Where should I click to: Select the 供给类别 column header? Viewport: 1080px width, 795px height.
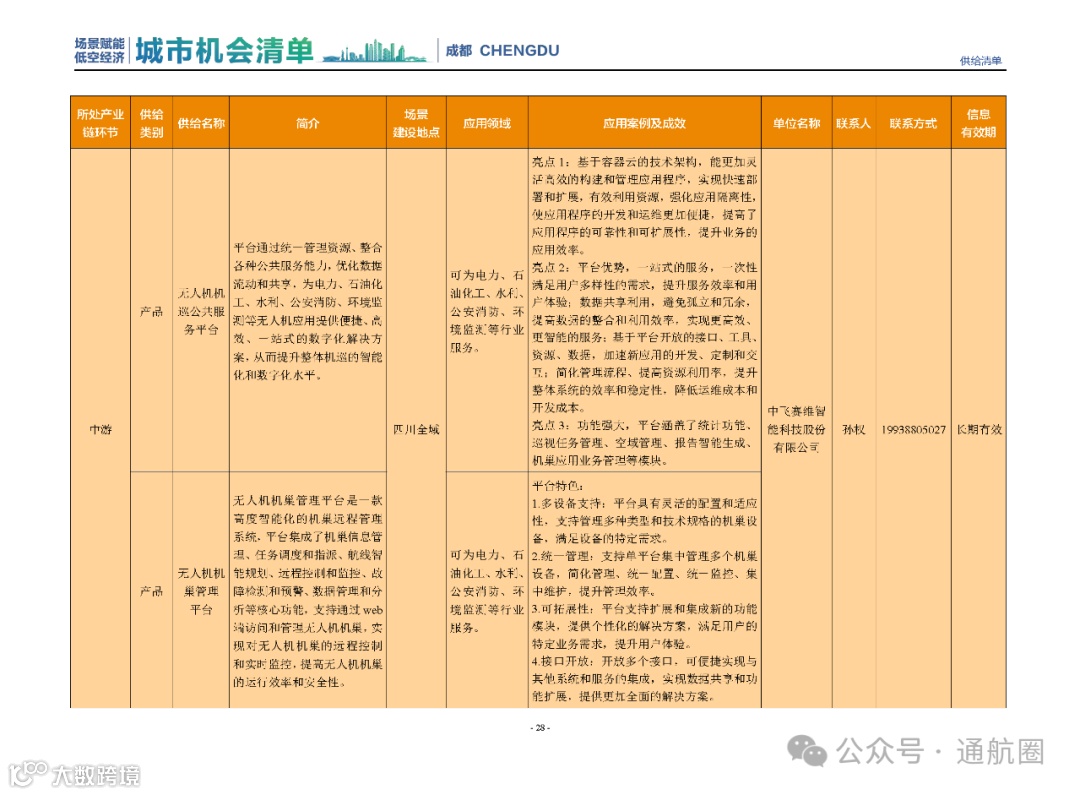point(152,123)
